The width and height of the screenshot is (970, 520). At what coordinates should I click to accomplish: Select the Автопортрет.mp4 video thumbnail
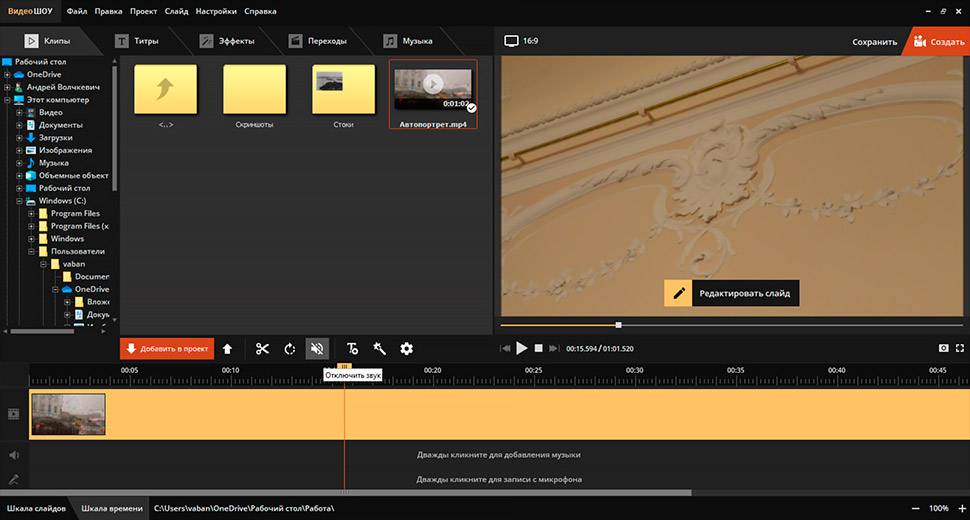[433, 90]
